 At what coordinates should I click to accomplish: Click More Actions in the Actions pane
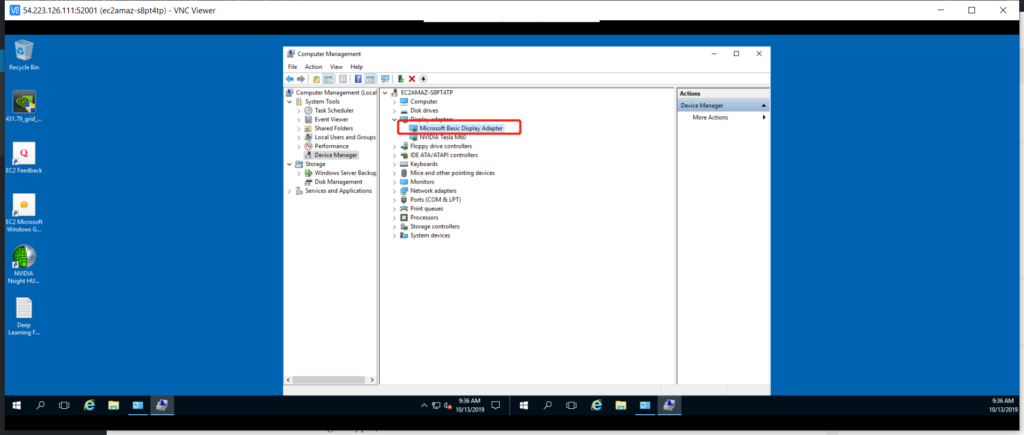(710, 117)
